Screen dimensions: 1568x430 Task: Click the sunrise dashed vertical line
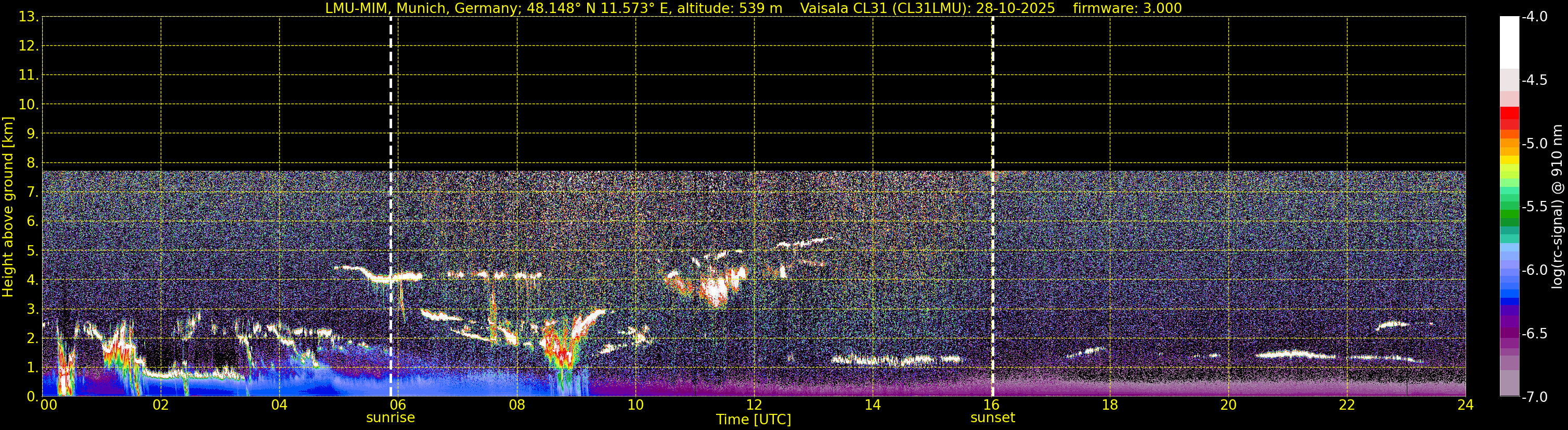391,207
